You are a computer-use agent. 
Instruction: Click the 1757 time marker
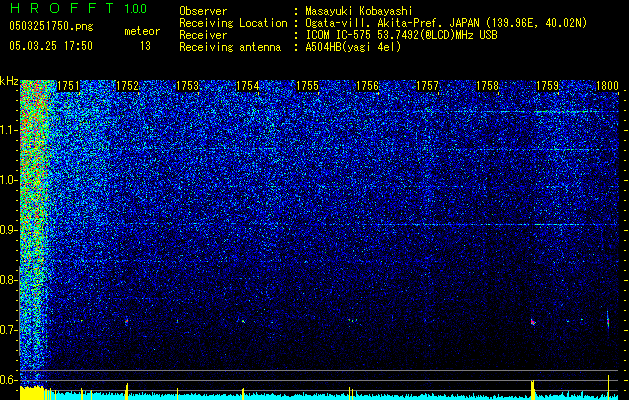428,86
